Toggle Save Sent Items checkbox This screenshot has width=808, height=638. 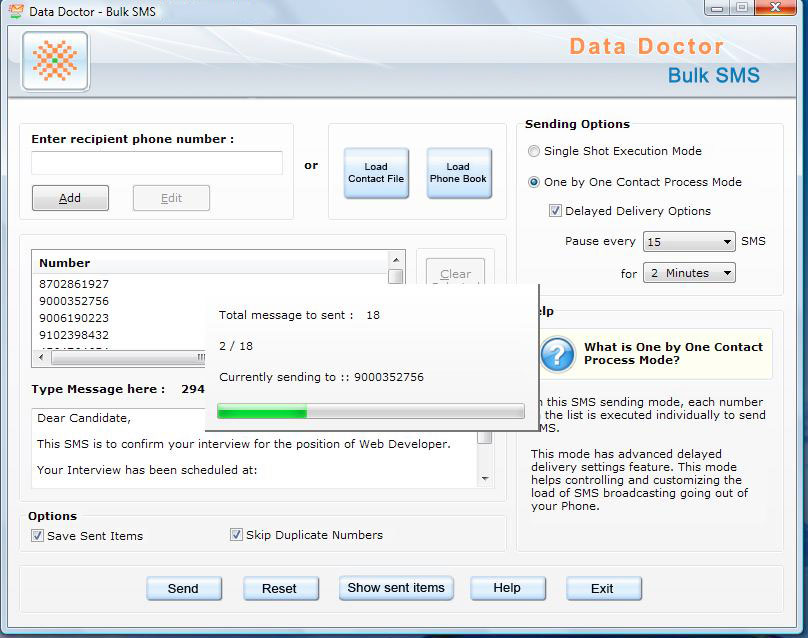[x=37, y=535]
